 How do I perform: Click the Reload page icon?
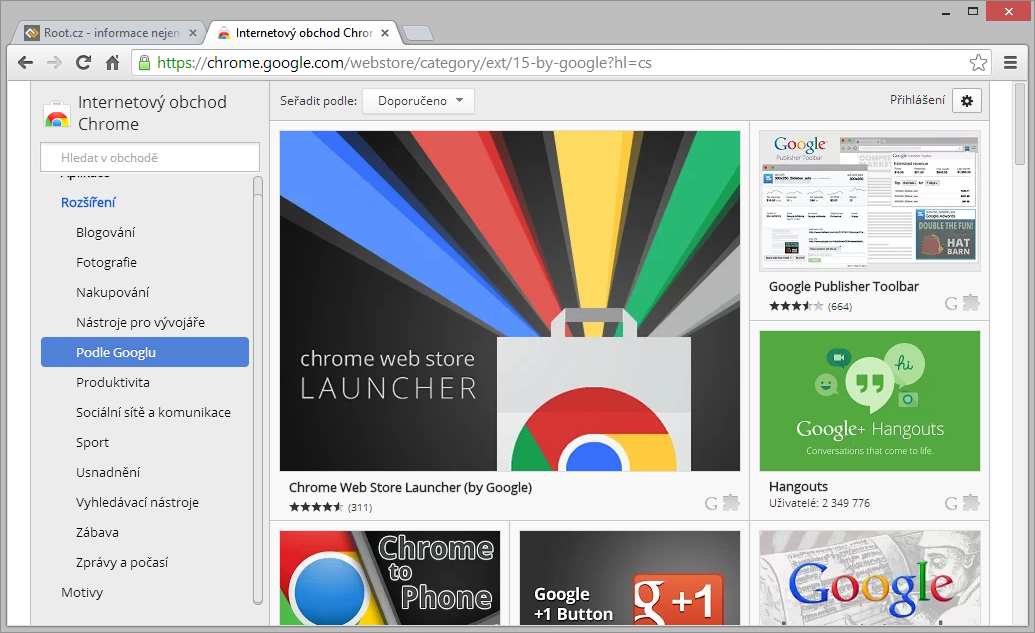(84, 62)
